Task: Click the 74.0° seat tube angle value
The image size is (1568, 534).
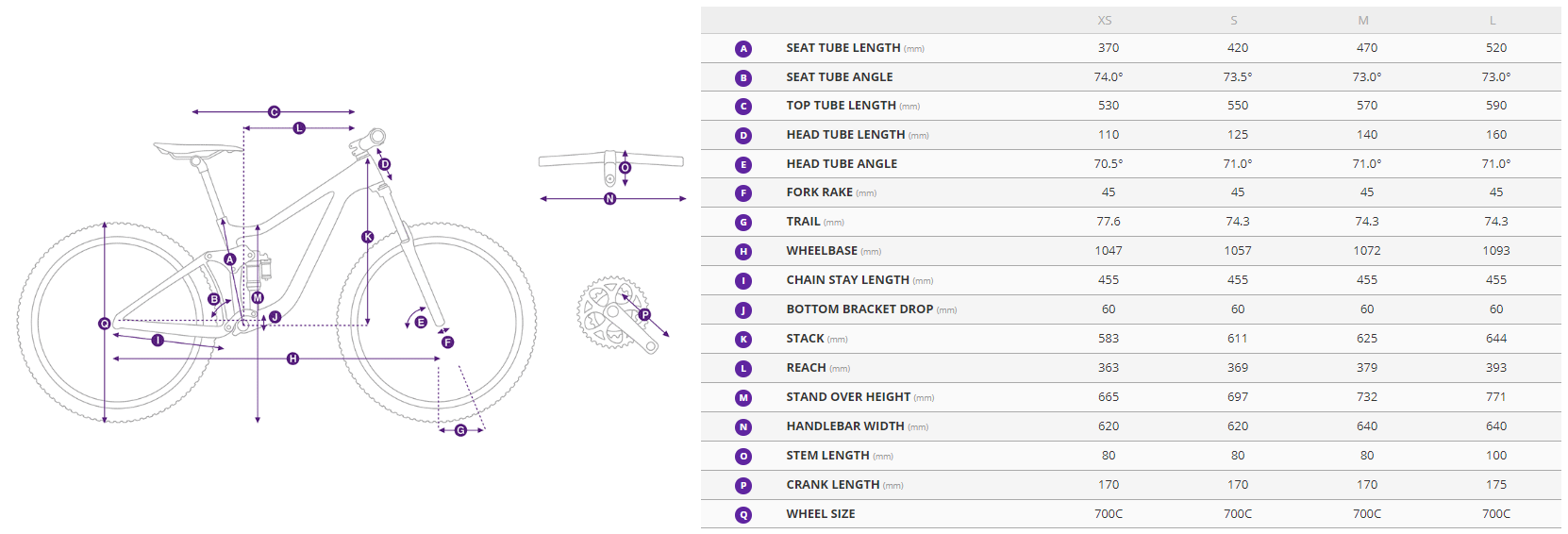Action: [1108, 77]
